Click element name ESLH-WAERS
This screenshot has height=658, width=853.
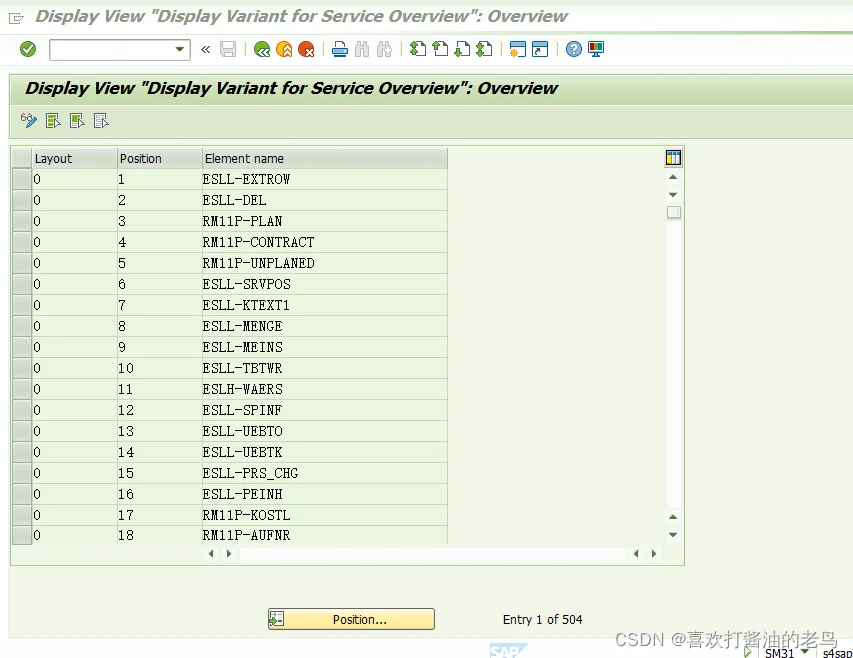243,389
